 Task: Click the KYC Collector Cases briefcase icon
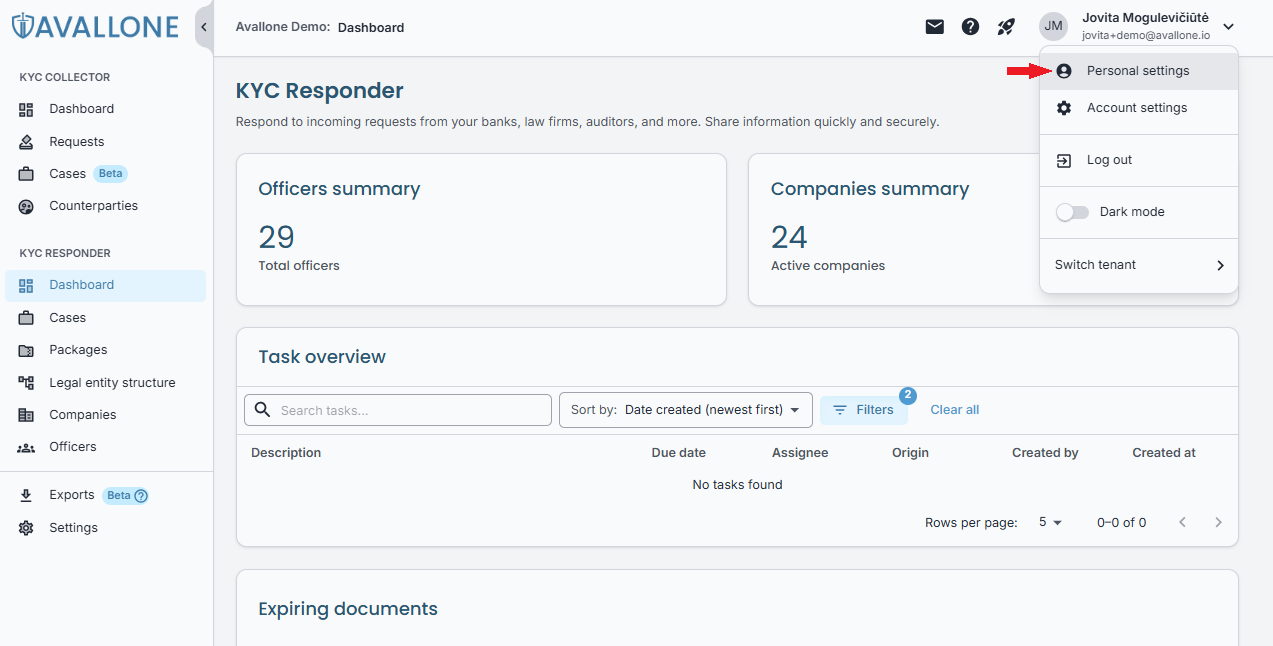pos(27,174)
